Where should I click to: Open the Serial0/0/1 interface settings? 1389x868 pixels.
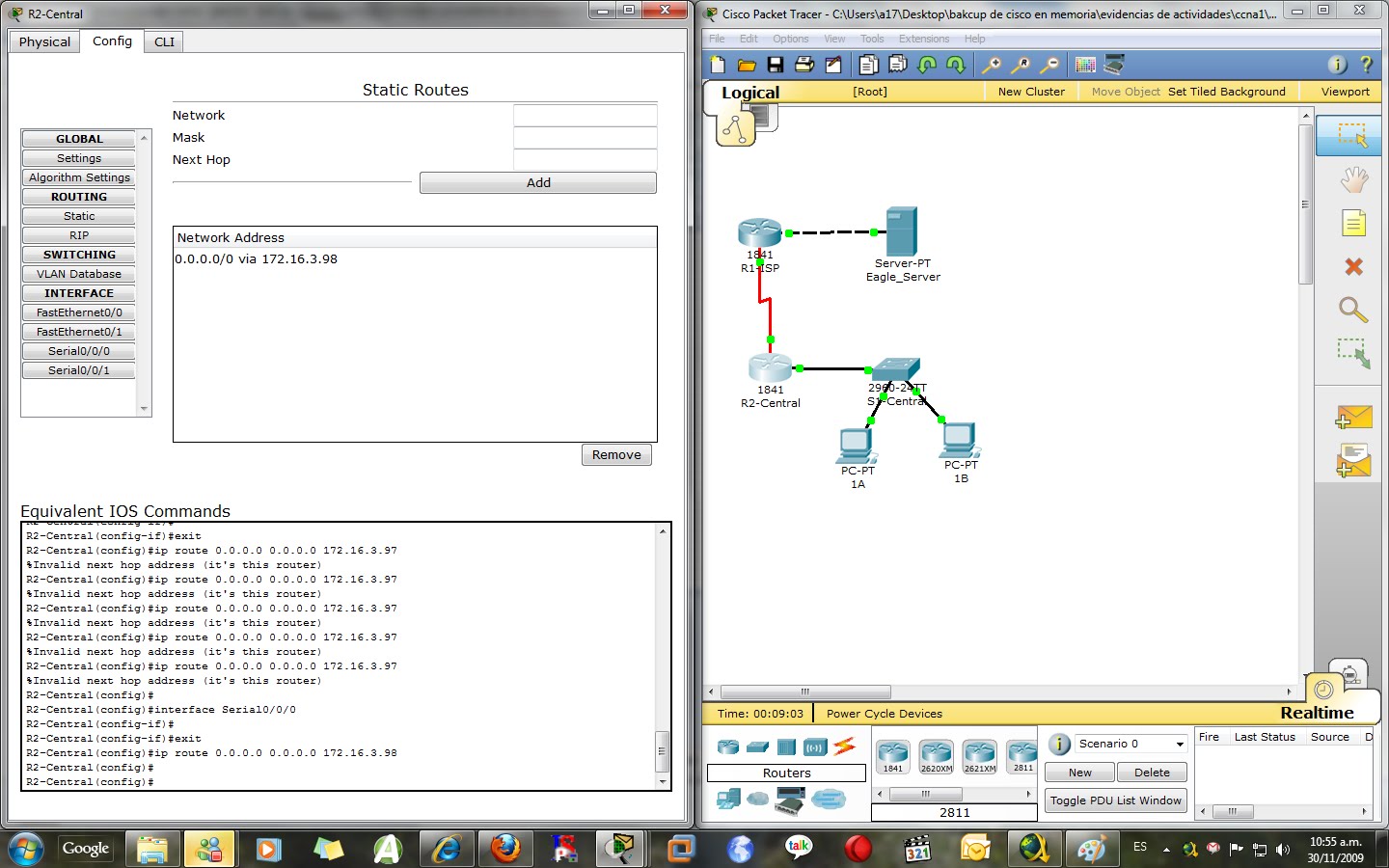tap(79, 370)
